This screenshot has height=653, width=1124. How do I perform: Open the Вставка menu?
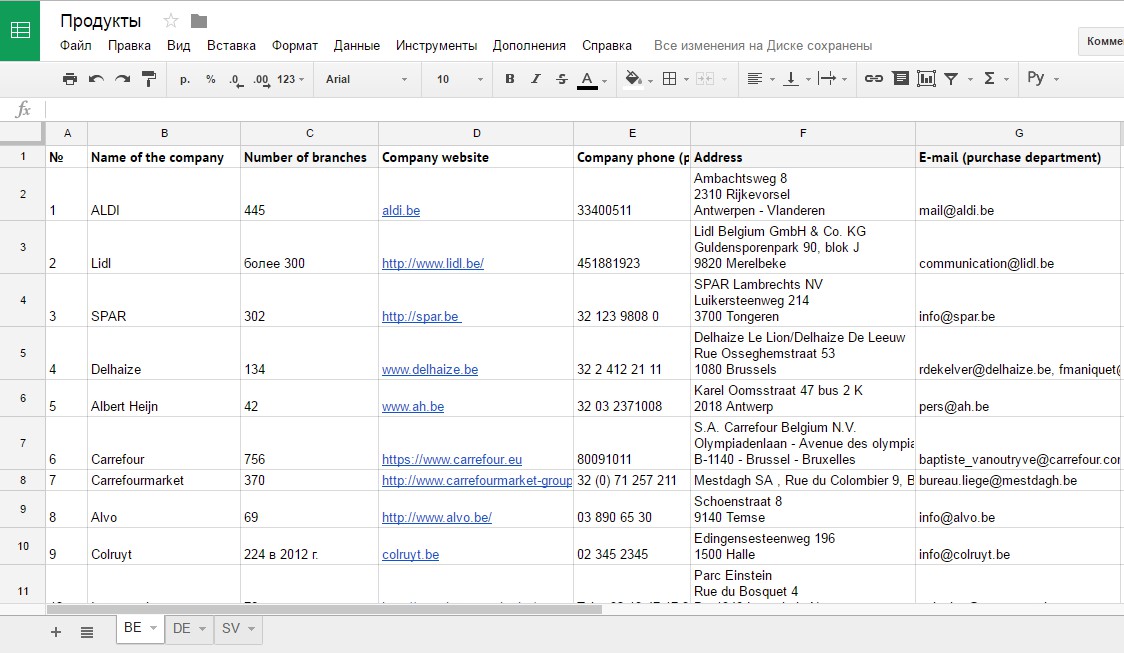(x=232, y=45)
